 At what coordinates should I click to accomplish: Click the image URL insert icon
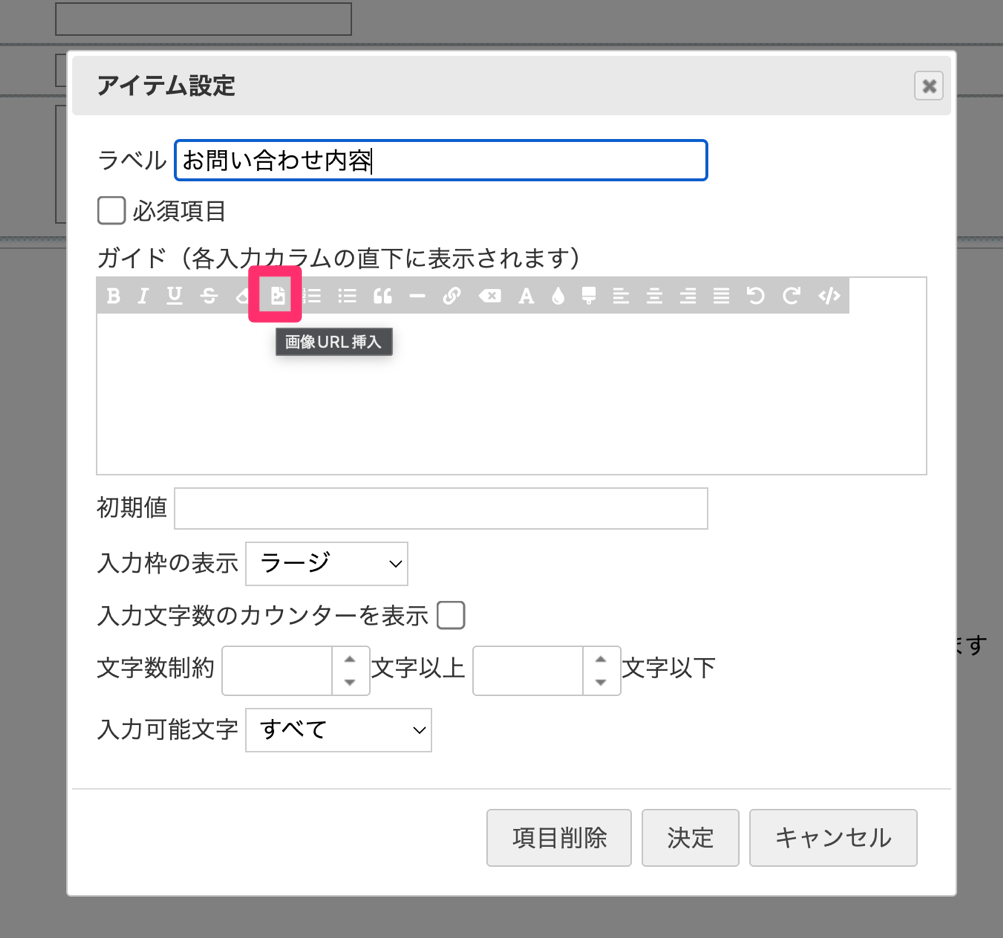(277, 296)
